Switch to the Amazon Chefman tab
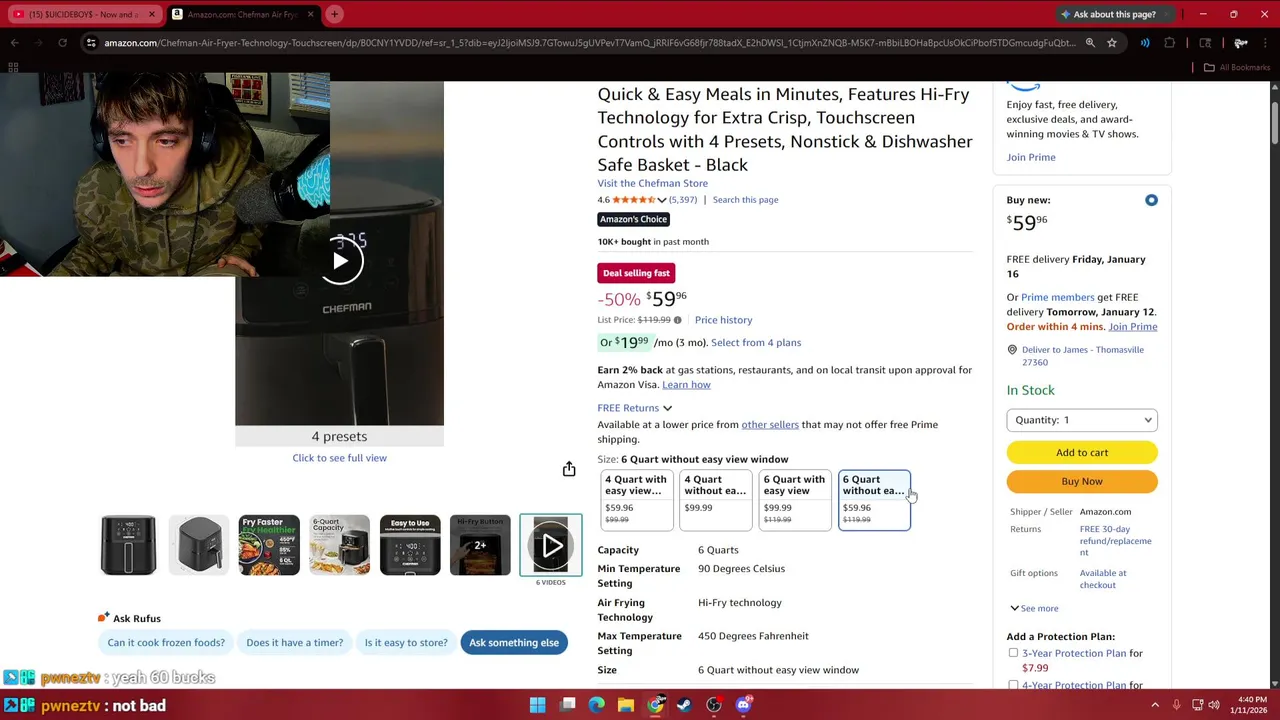The height and width of the screenshot is (720, 1280). click(243, 14)
